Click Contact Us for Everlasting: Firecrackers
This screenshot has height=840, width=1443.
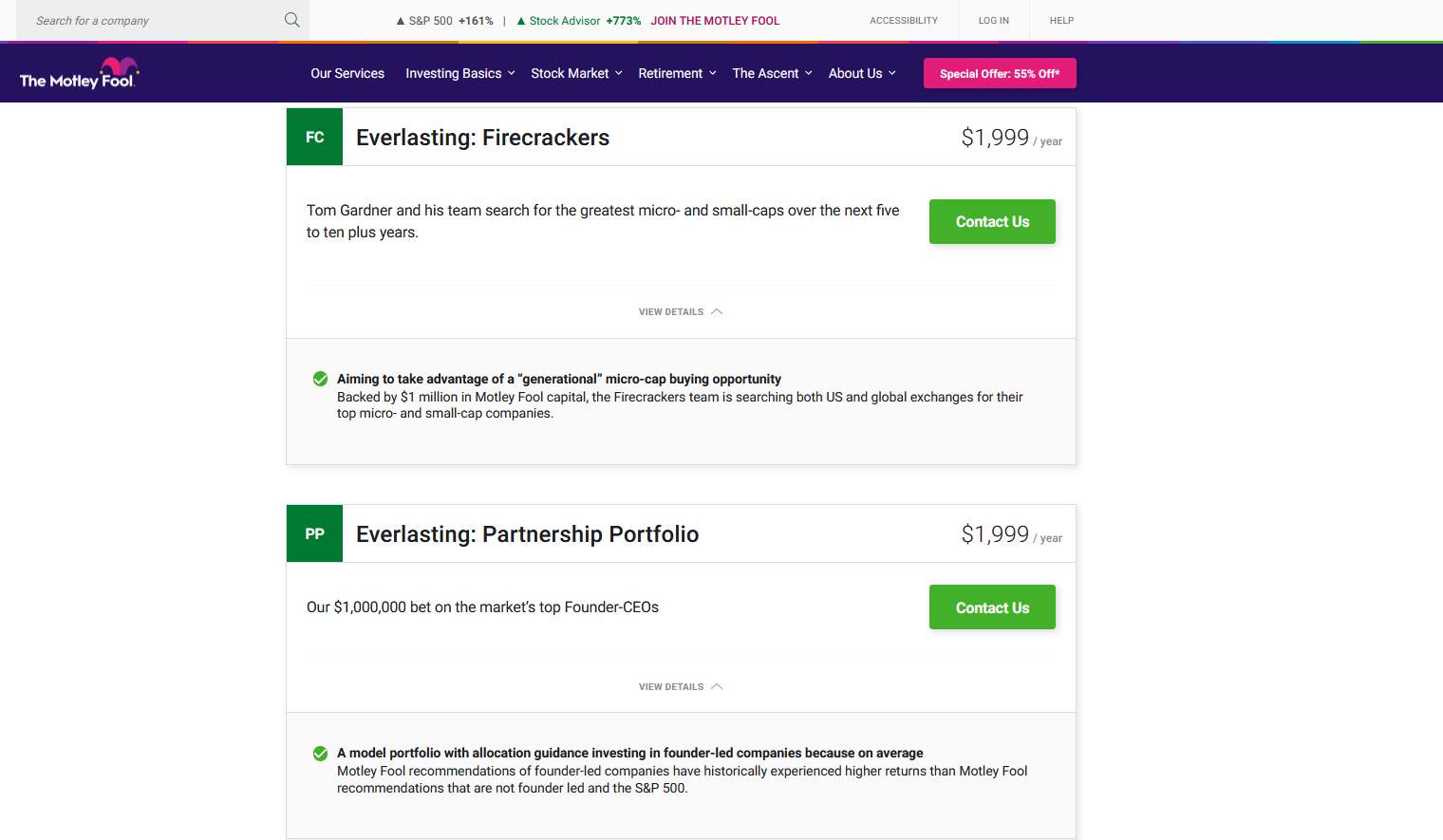coord(992,221)
